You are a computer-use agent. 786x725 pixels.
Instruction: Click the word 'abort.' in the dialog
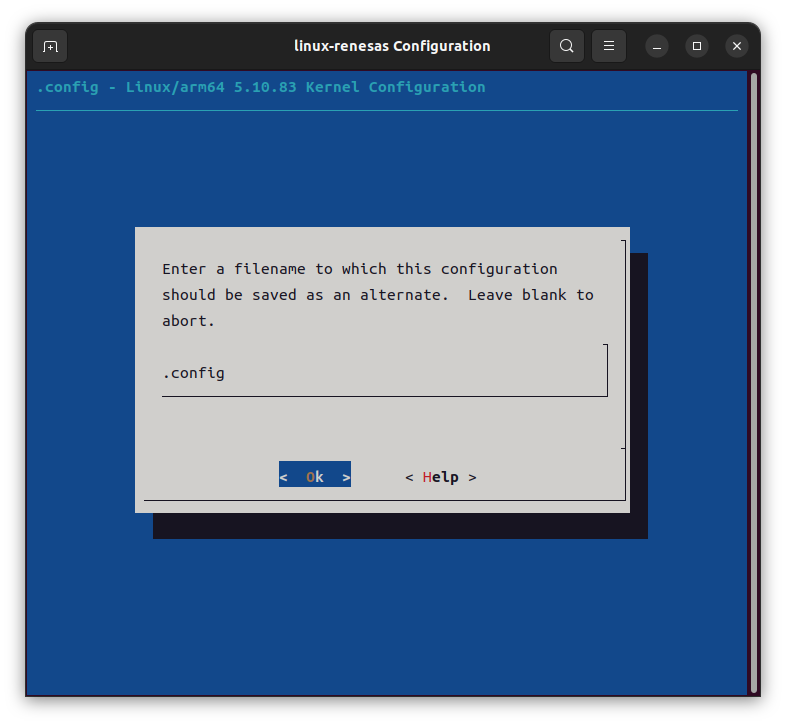(188, 321)
